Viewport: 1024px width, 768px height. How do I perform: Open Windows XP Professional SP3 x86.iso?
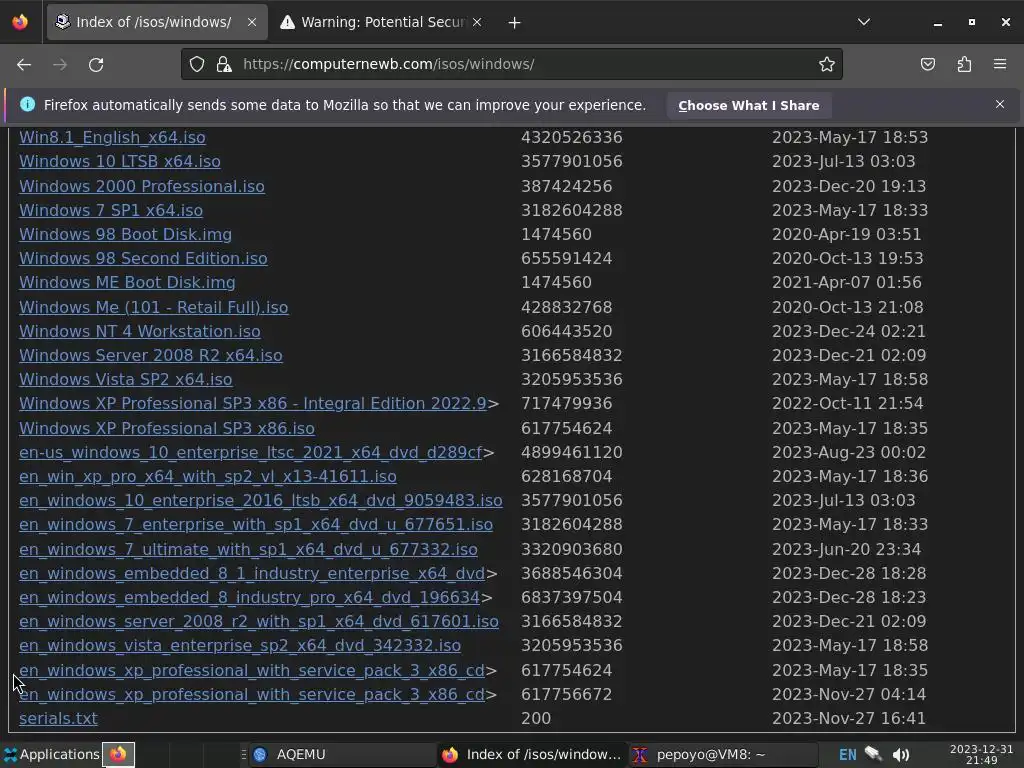[167, 428]
